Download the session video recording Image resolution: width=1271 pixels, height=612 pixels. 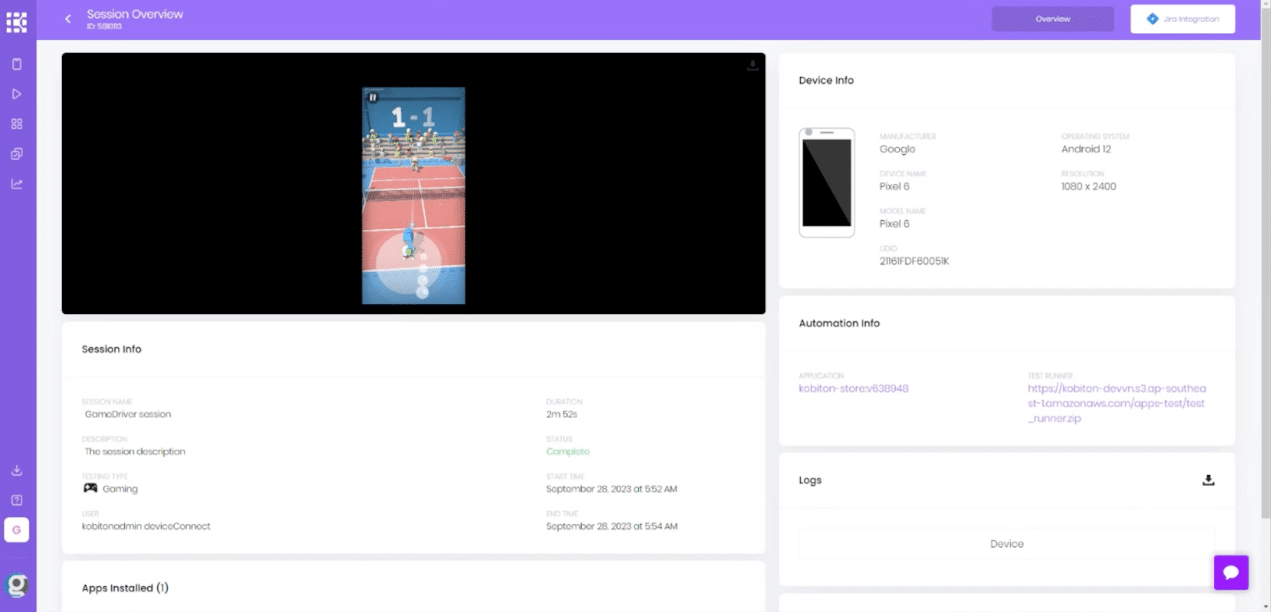pyautogui.click(x=752, y=66)
